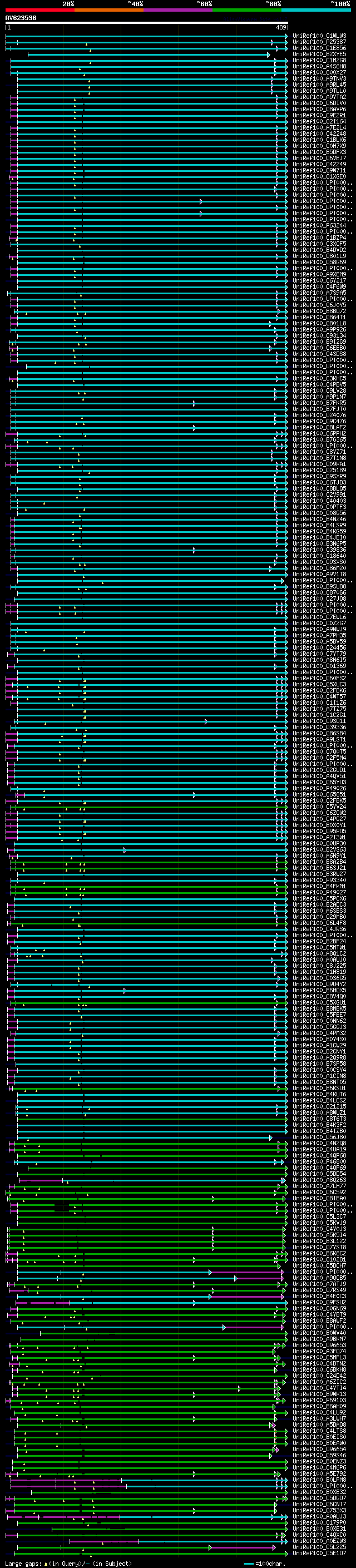Open hit UniRef100_C1MZG8
Viewport: 356px width, 1568px height.
point(319,60)
